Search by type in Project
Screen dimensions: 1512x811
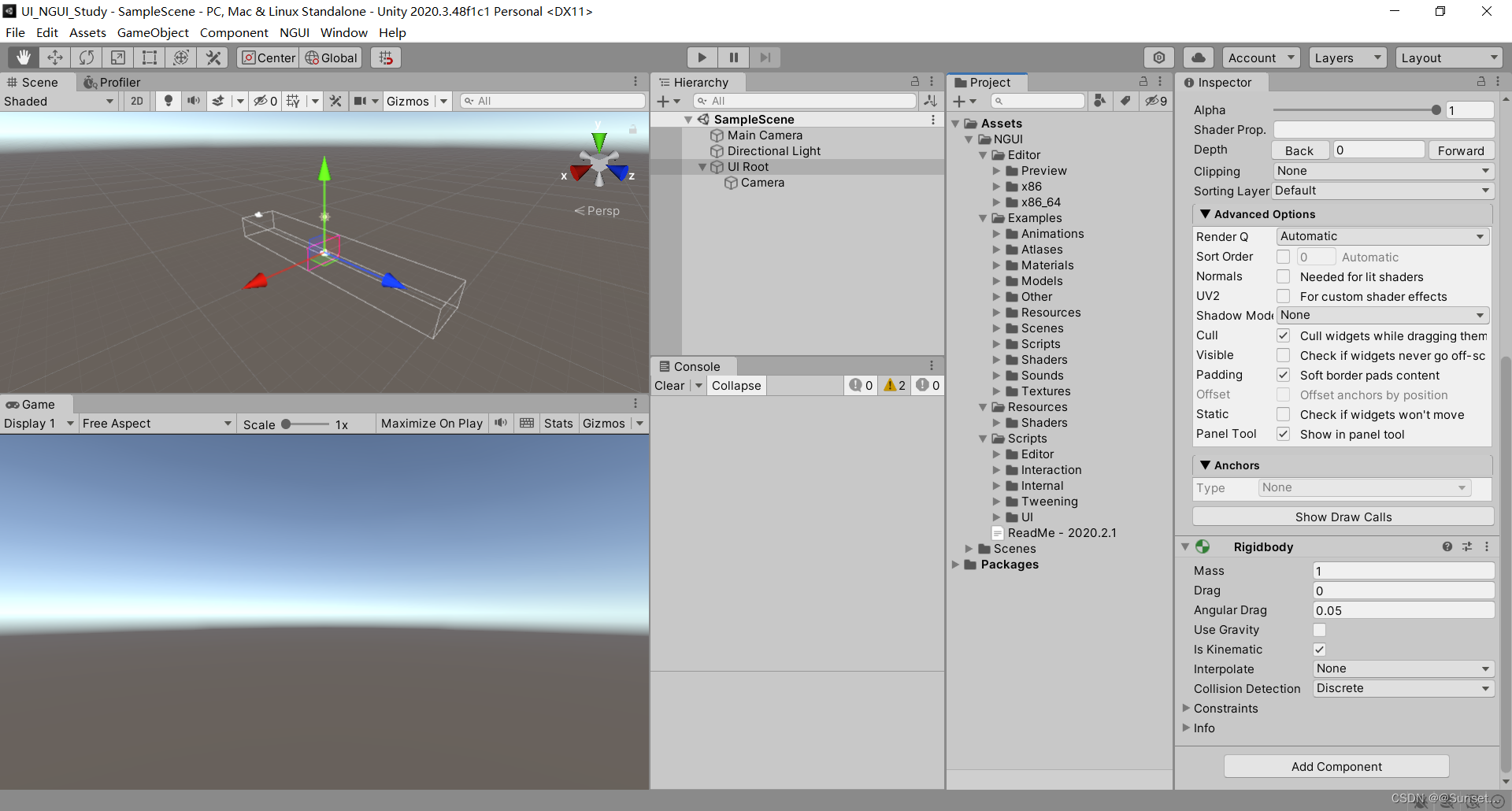(1100, 101)
